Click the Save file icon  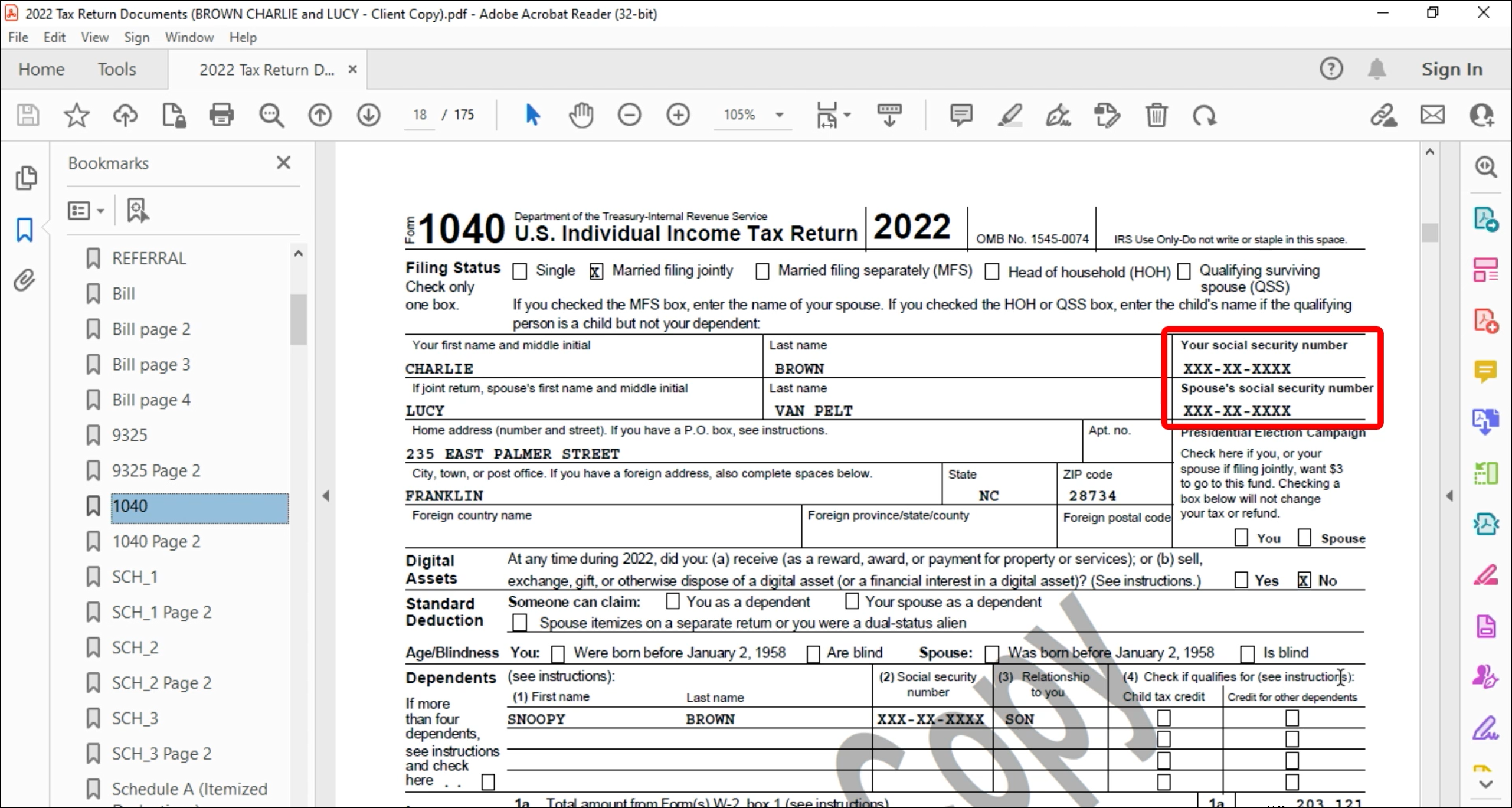coord(28,115)
